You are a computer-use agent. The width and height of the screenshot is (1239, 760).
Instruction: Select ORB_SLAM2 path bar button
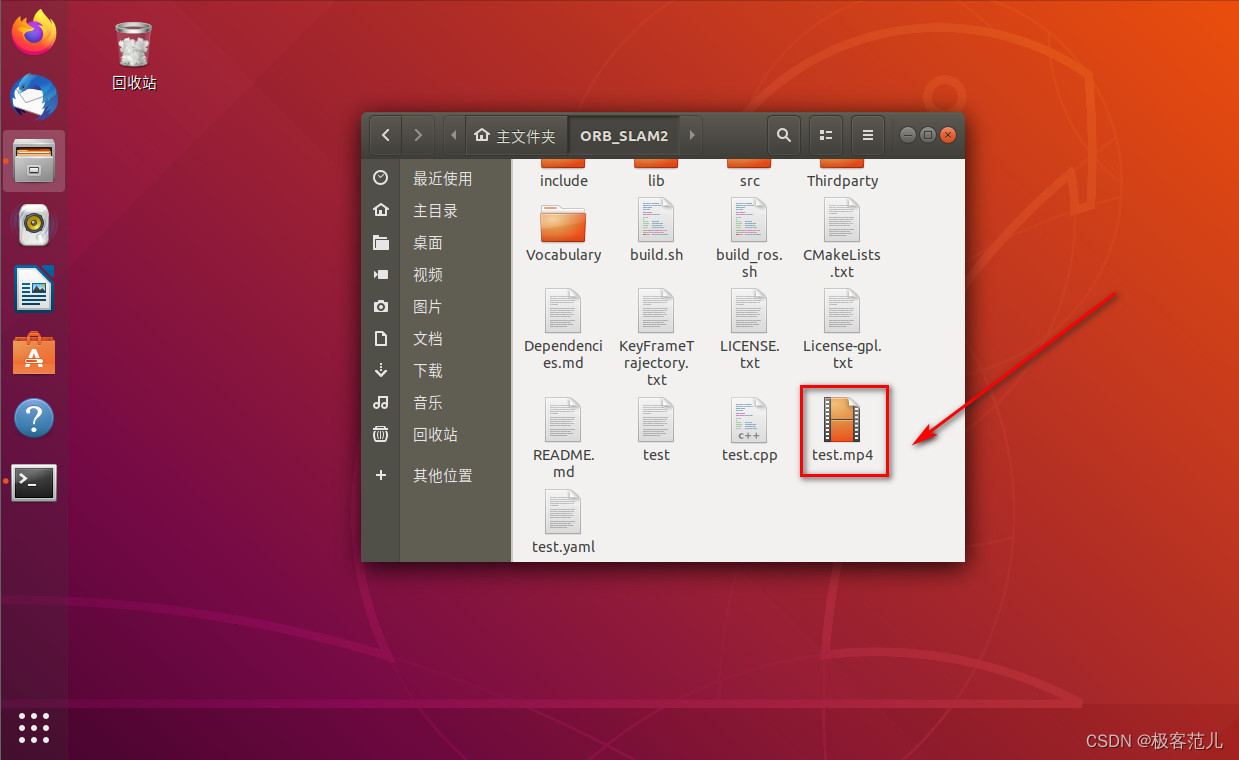click(x=624, y=135)
